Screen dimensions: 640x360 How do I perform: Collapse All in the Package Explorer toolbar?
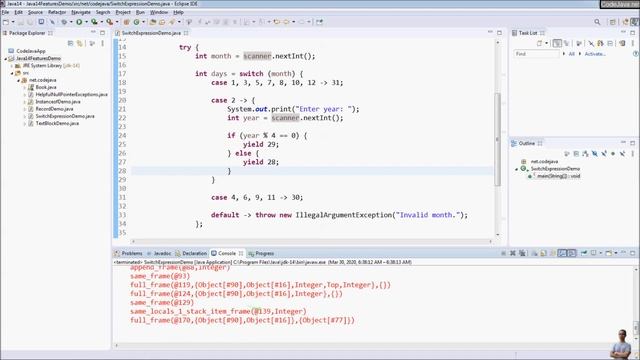[x=71, y=43]
